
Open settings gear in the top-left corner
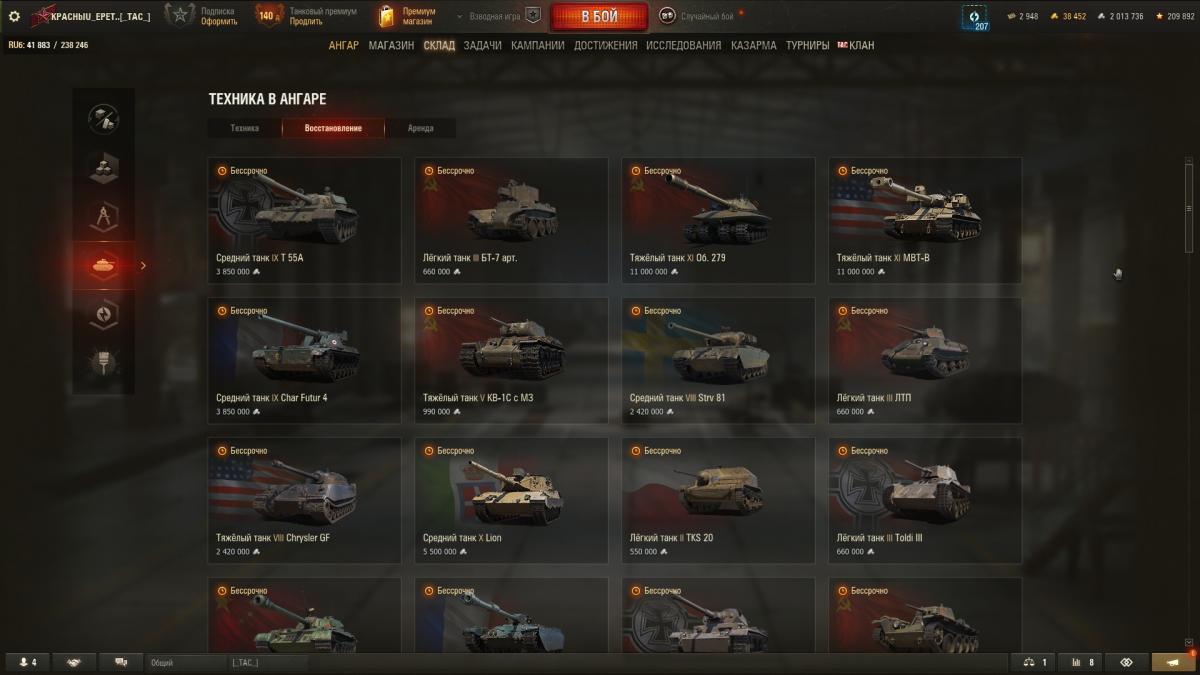click(x=14, y=16)
